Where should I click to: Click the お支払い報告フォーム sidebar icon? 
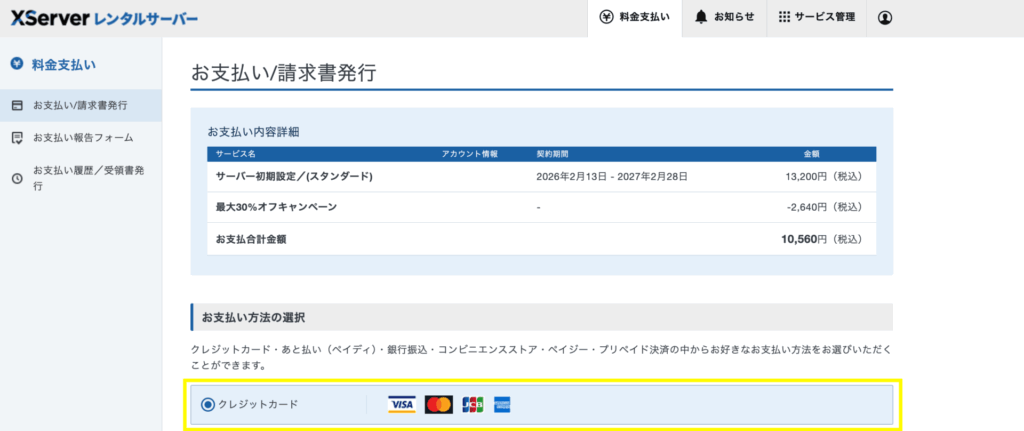pyautogui.click(x=17, y=138)
